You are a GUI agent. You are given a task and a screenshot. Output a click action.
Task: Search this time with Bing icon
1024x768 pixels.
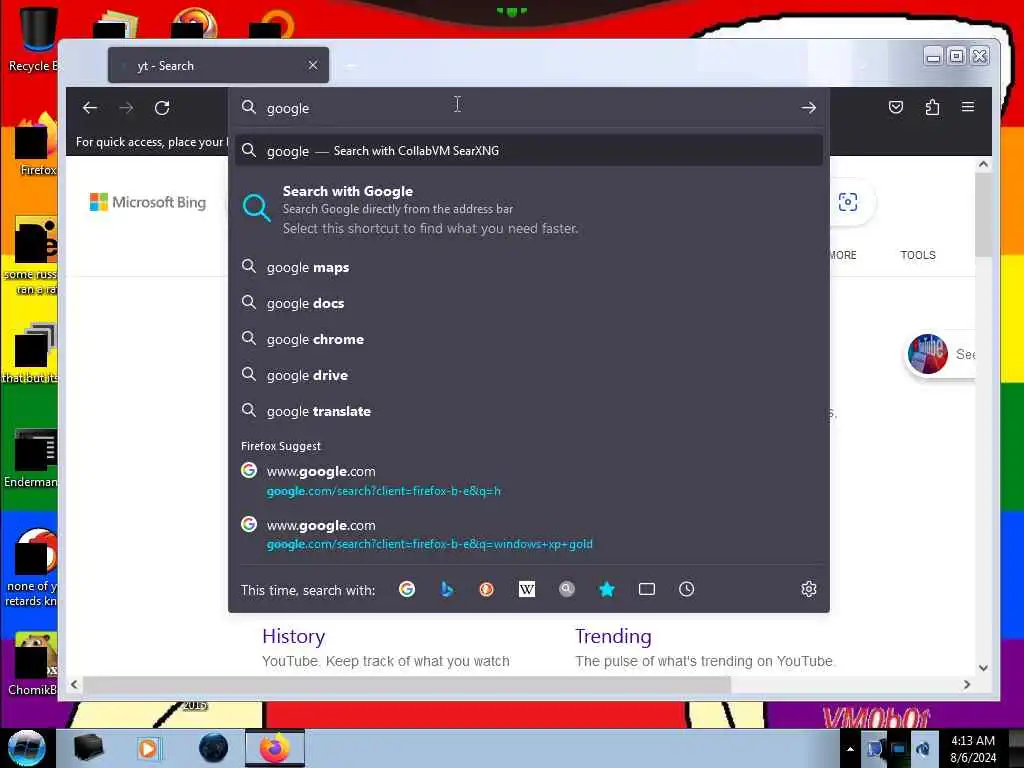pos(447,589)
